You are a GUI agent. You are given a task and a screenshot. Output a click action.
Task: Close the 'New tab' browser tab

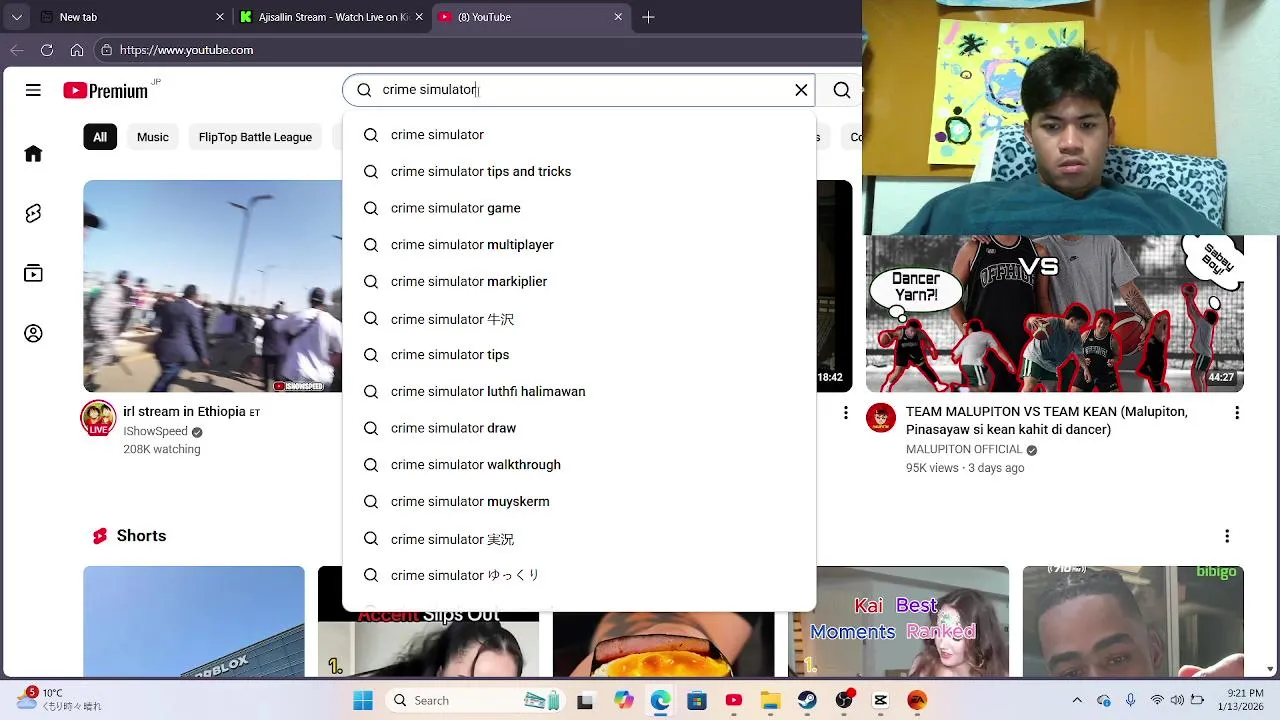[219, 17]
